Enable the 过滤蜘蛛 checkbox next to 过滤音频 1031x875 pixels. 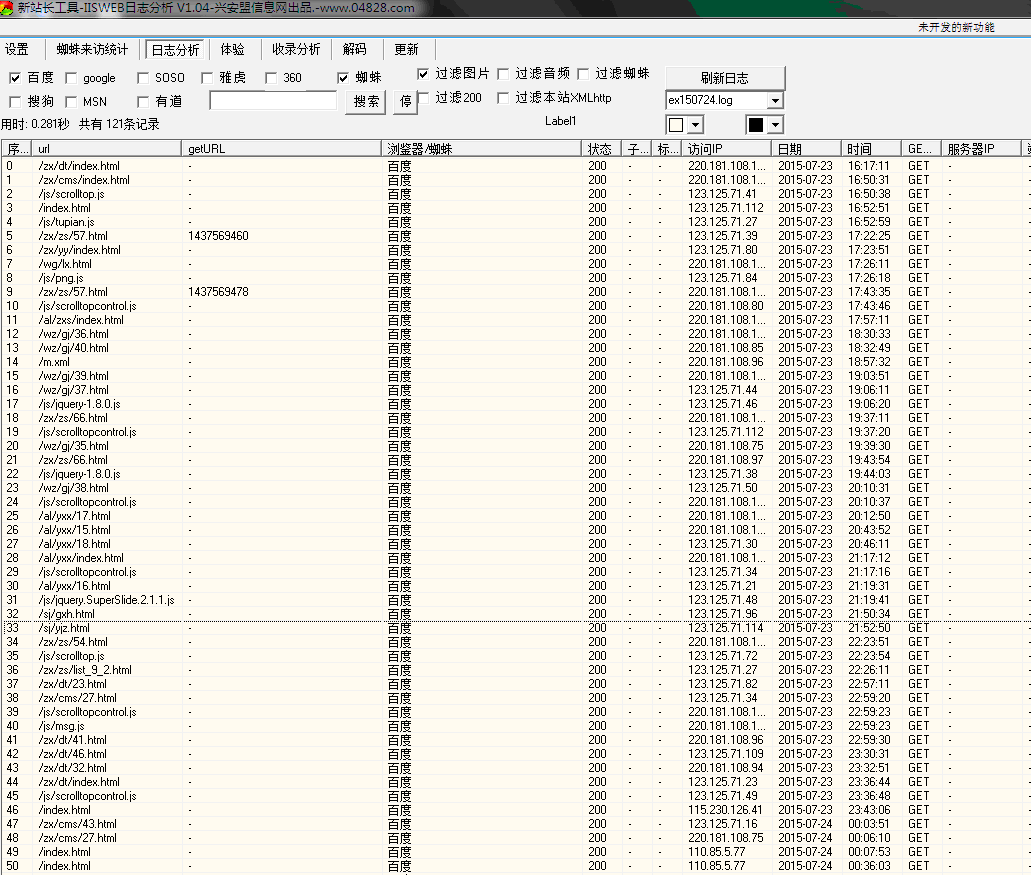[x=583, y=74]
